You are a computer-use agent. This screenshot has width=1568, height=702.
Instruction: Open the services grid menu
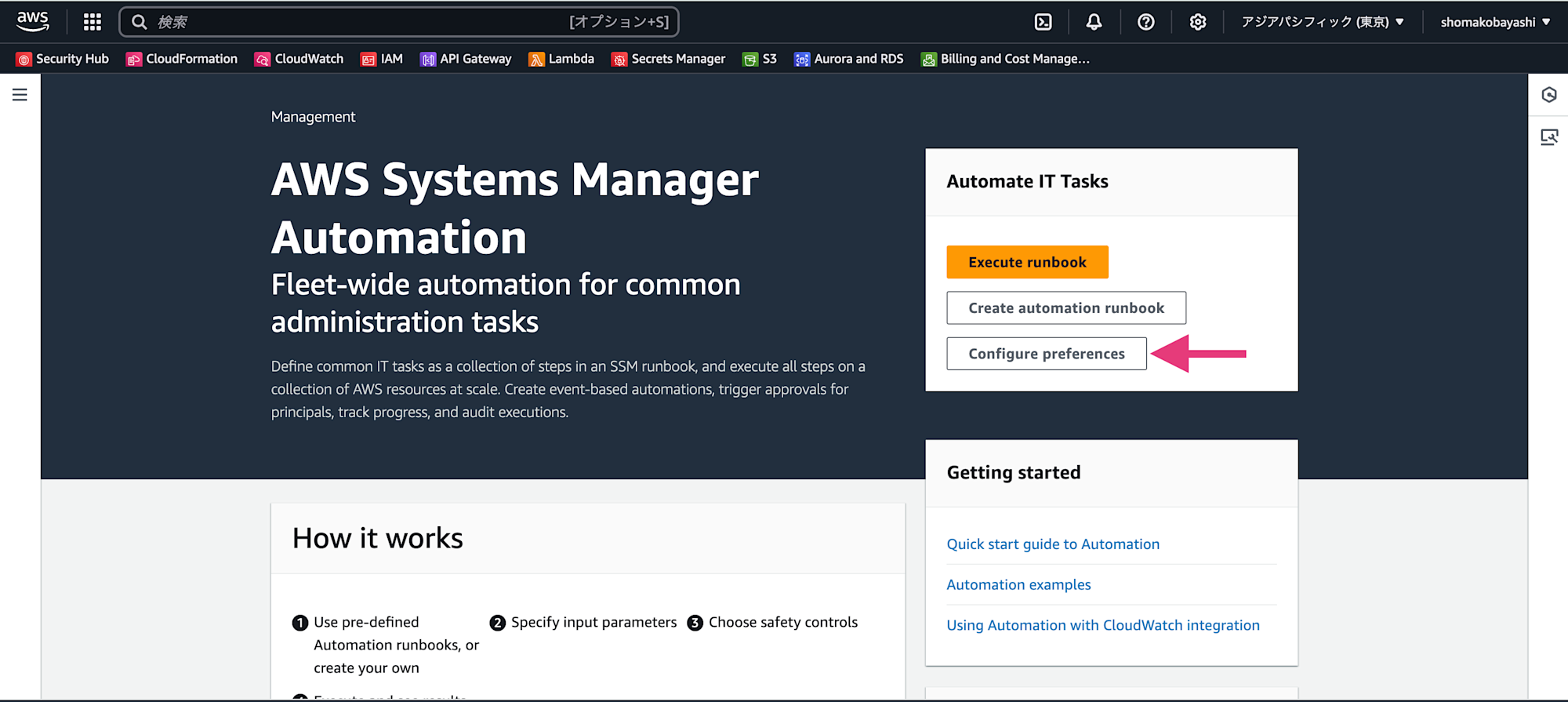(93, 22)
